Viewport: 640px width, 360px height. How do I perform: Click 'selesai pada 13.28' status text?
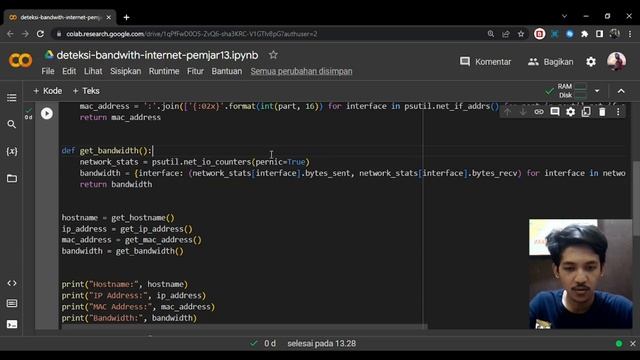point(322,344)
